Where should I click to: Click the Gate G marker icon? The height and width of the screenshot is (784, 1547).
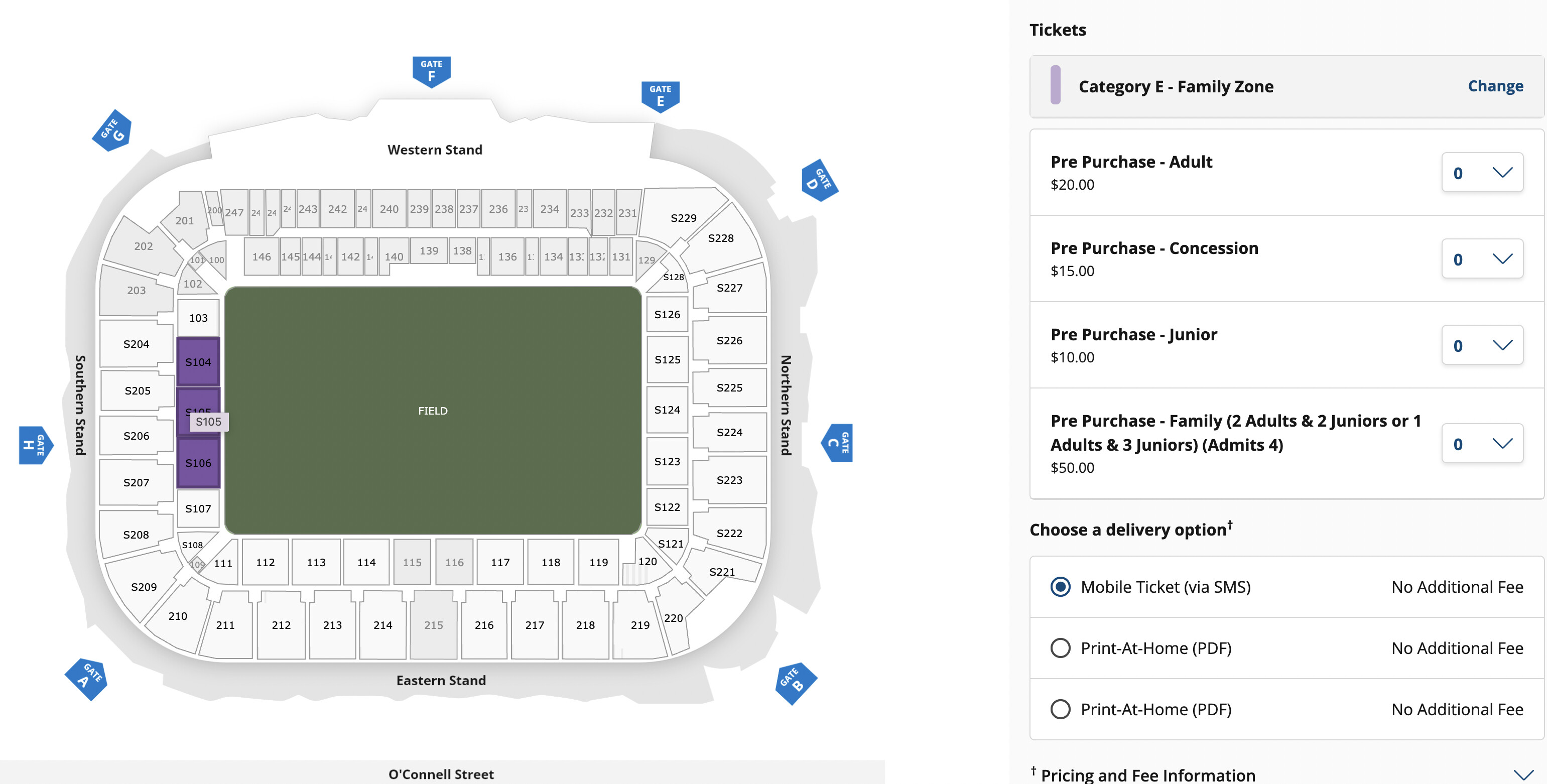tap(112, 130)
